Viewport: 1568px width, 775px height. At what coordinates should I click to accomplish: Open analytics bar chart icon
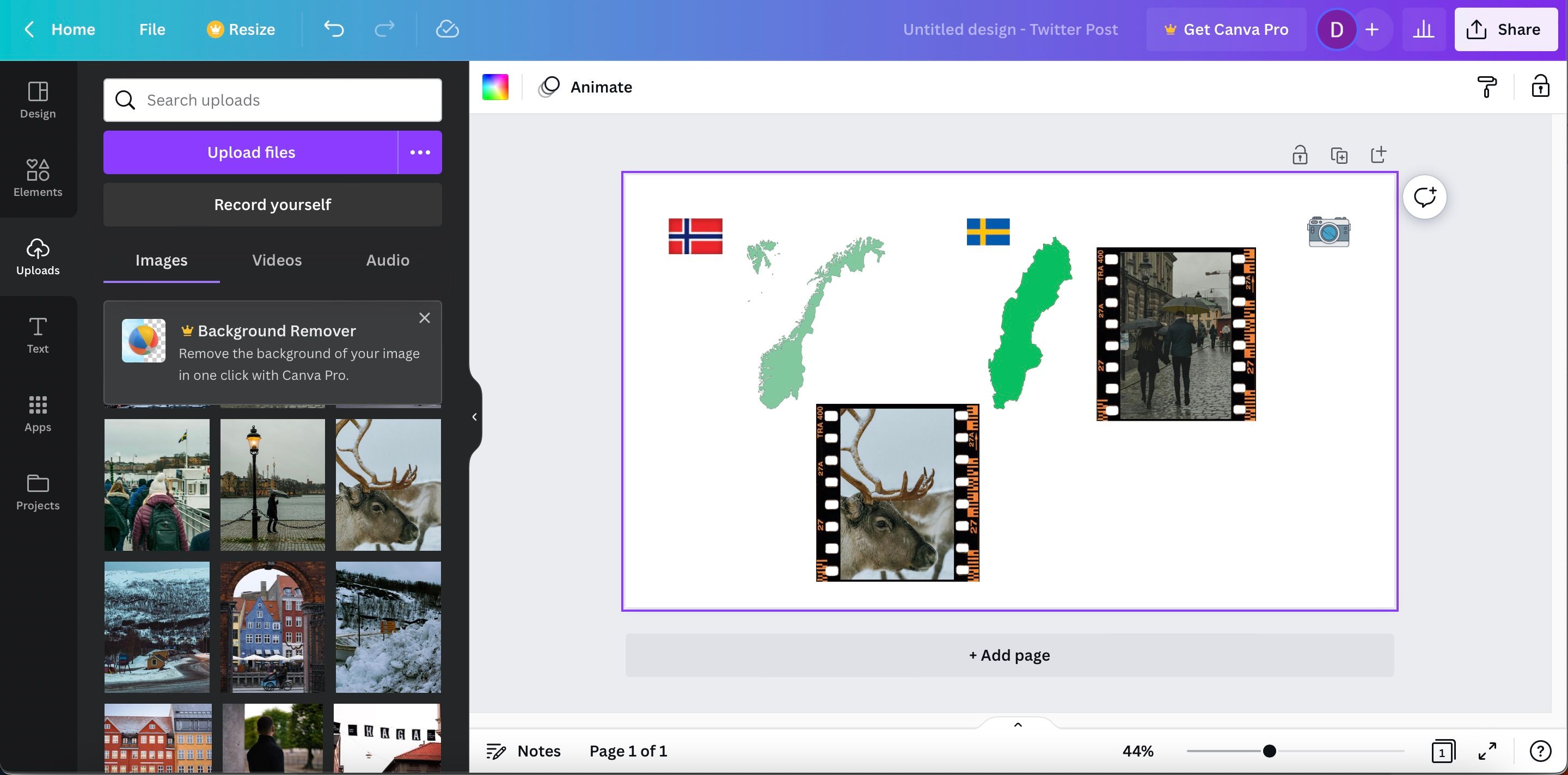(x=1423, y=29)
